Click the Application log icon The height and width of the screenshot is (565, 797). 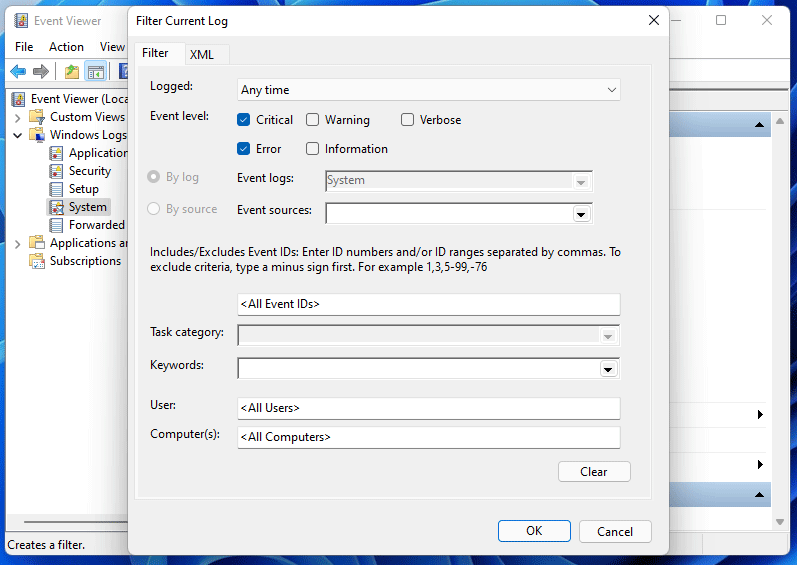[x=56, y=153]
